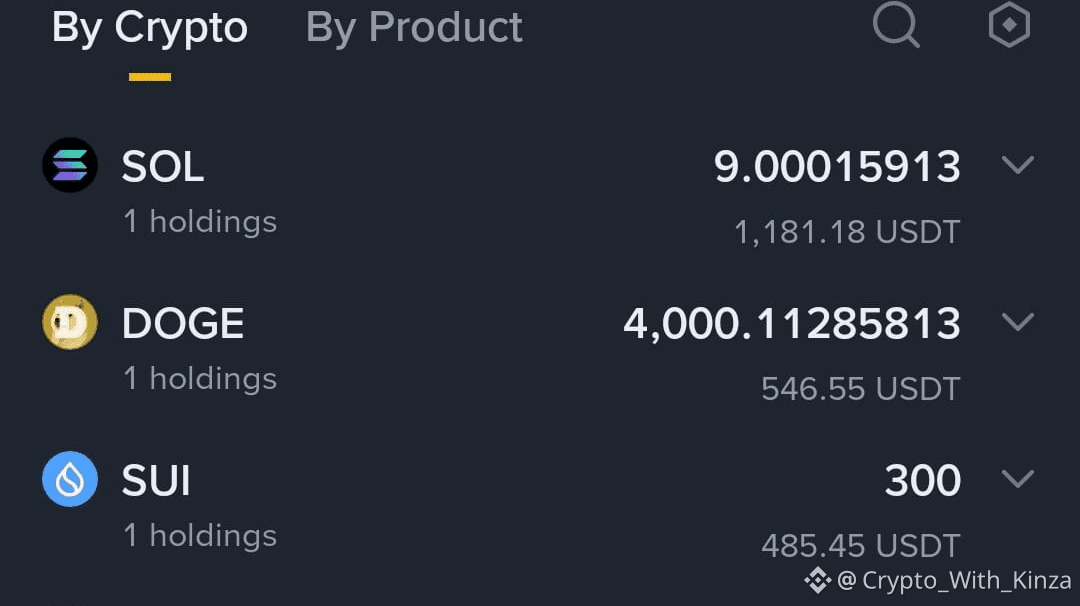Switch to the By Product tab

tap(414, 28)
